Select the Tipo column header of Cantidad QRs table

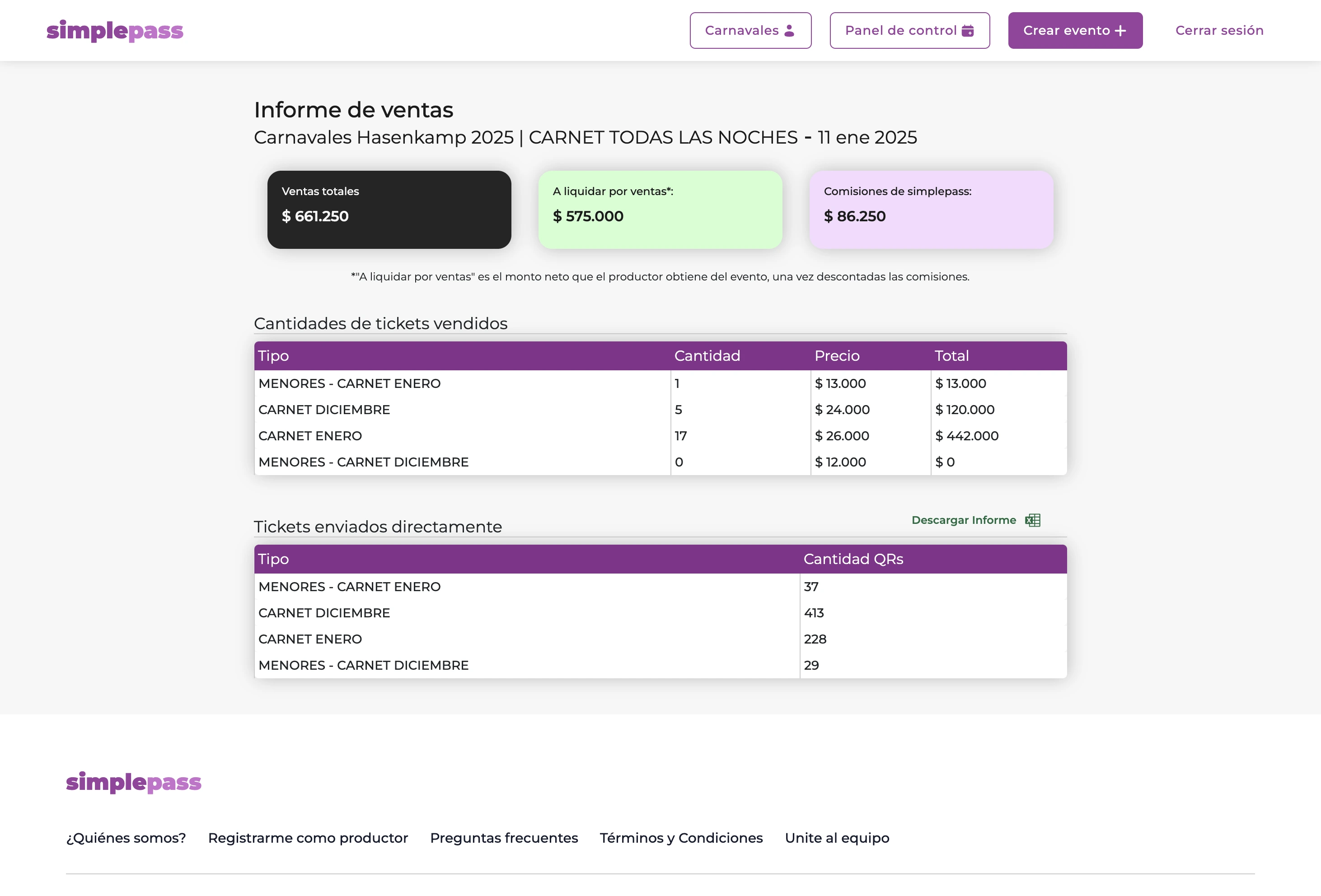click(x=273, y=559)
